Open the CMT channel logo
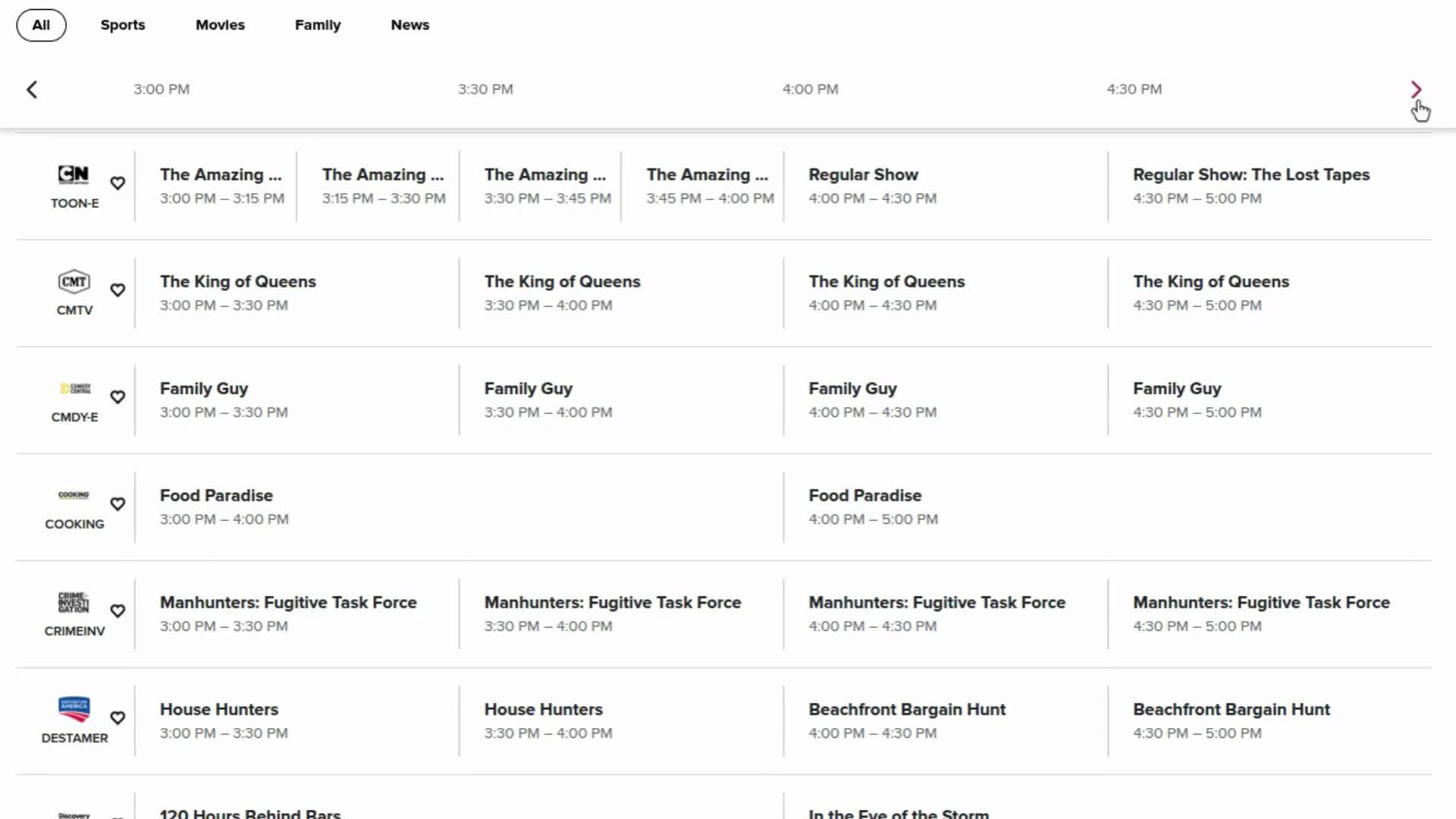This screenshot has height=819, width=1456. click(x=74, y=282)
